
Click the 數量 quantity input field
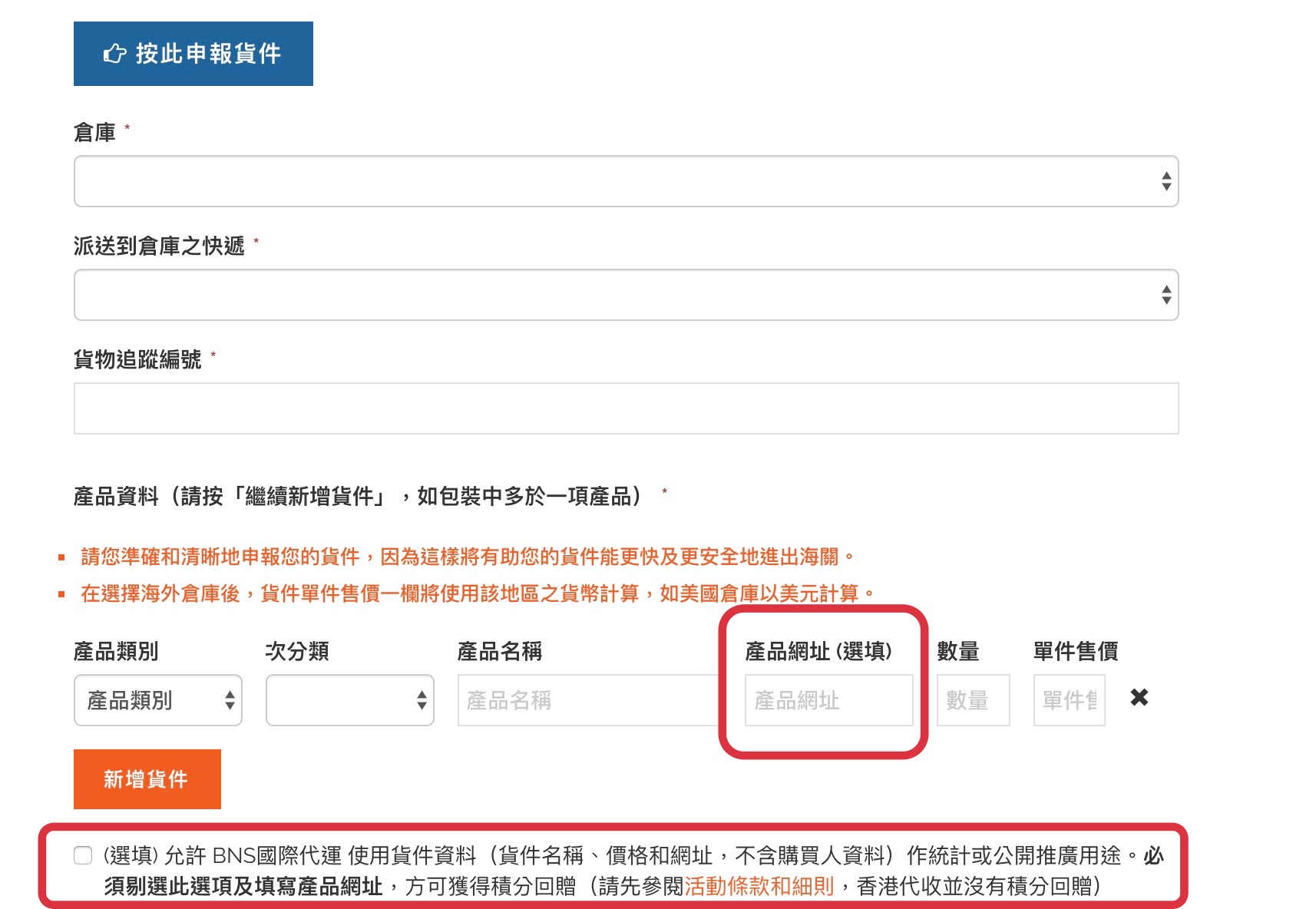click(973, 700)
